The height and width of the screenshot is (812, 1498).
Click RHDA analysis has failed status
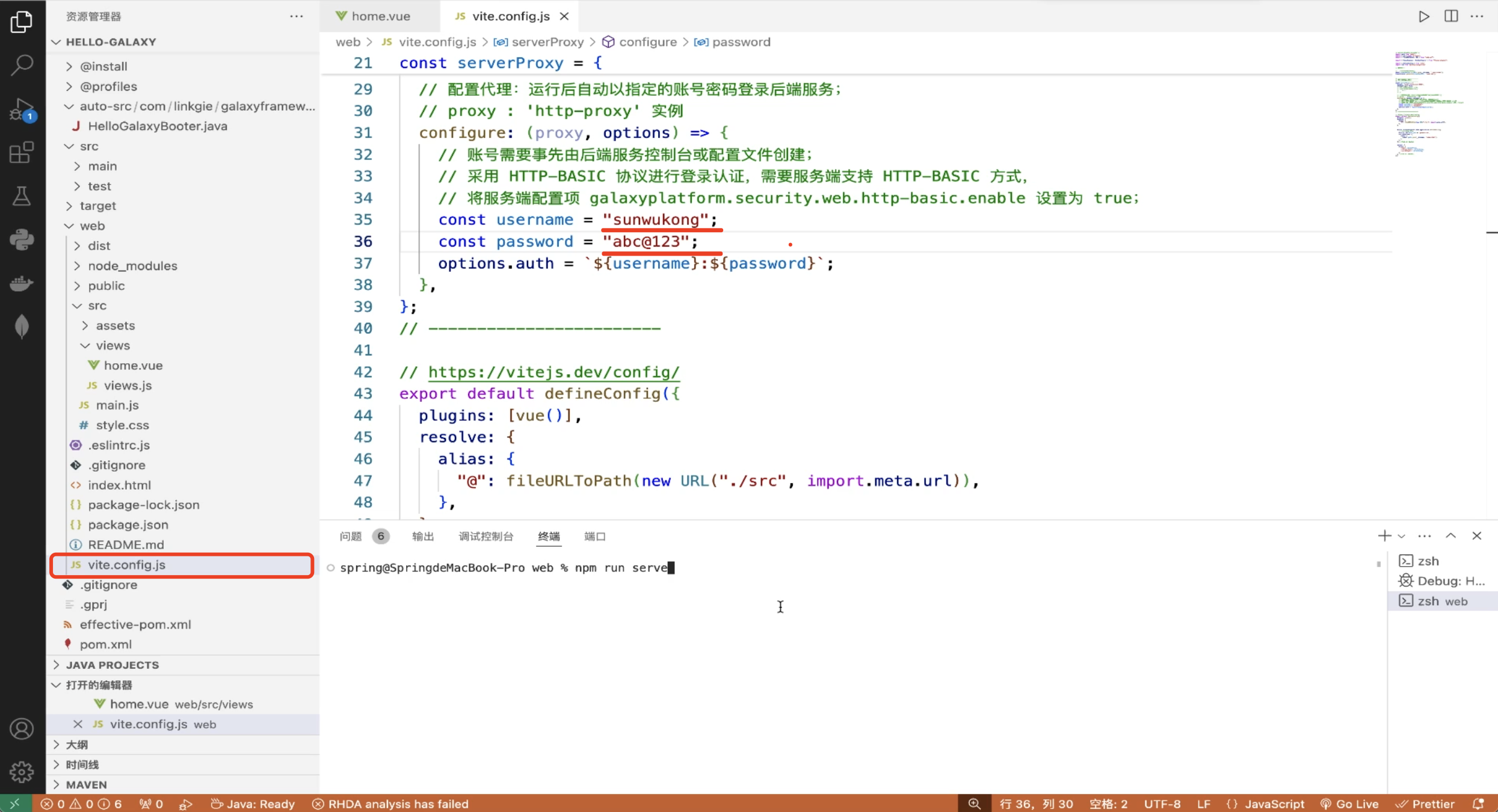[x=390, y=804]
